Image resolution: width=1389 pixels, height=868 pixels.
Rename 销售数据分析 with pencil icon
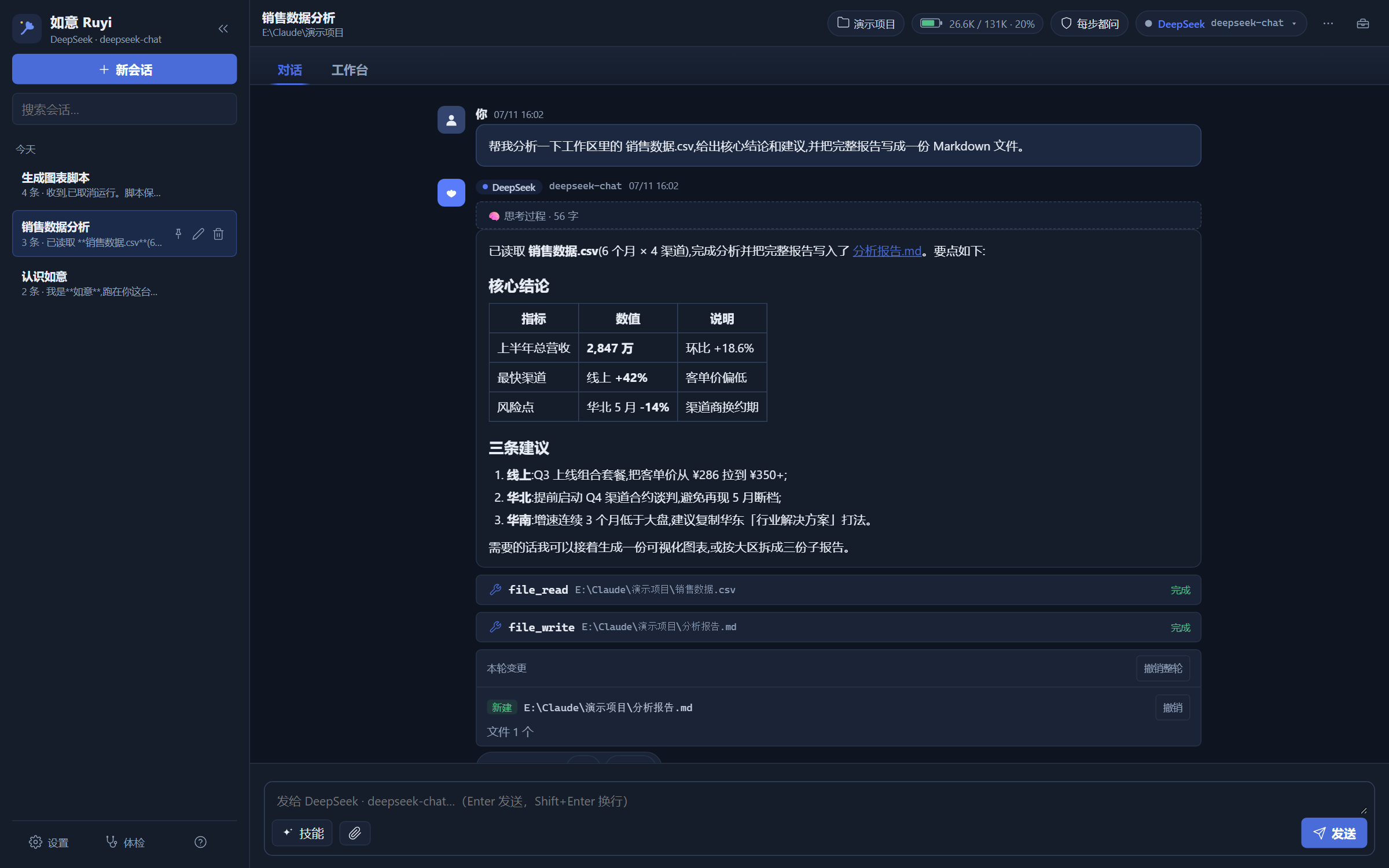pos(199,234)
